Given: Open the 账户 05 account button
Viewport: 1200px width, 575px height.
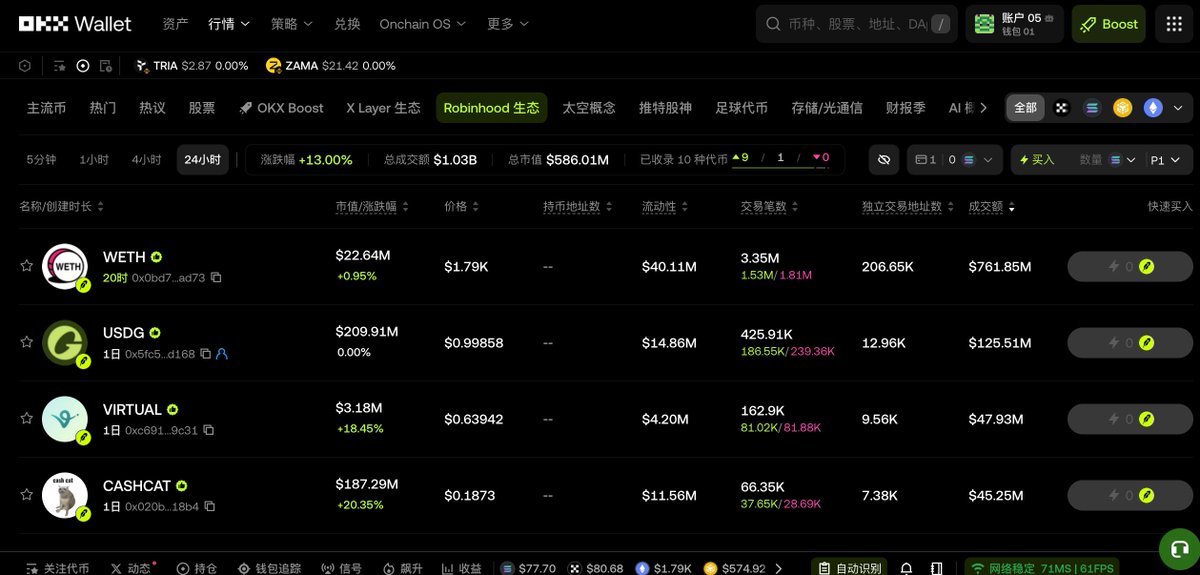Looking at the screenshot, I should tap(1014, 24).
